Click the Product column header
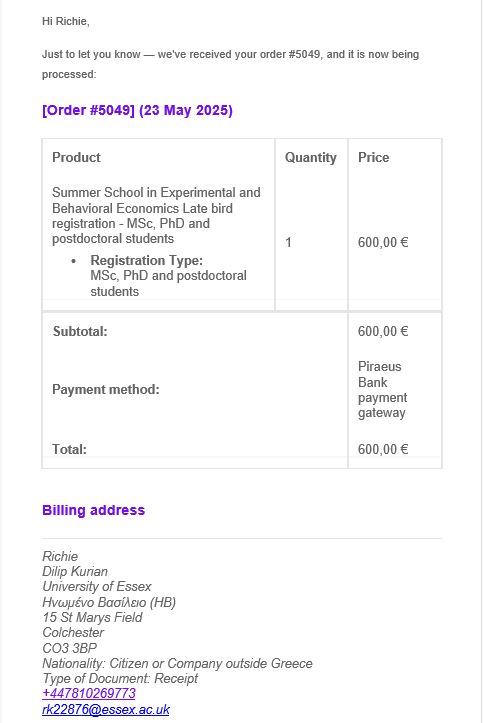The image size is (483, 723). click(x=76, y=157)
